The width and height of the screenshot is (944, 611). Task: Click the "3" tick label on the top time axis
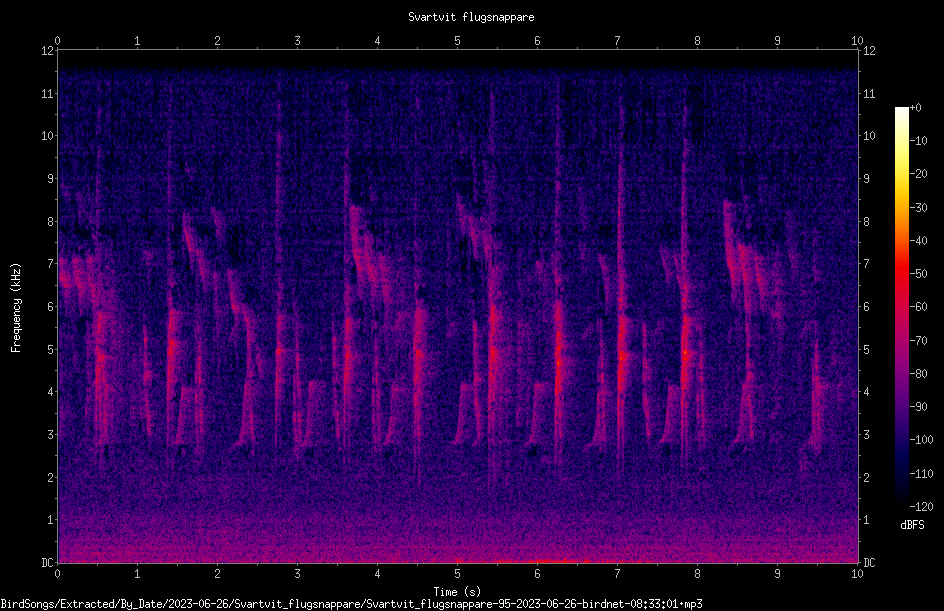297,41
